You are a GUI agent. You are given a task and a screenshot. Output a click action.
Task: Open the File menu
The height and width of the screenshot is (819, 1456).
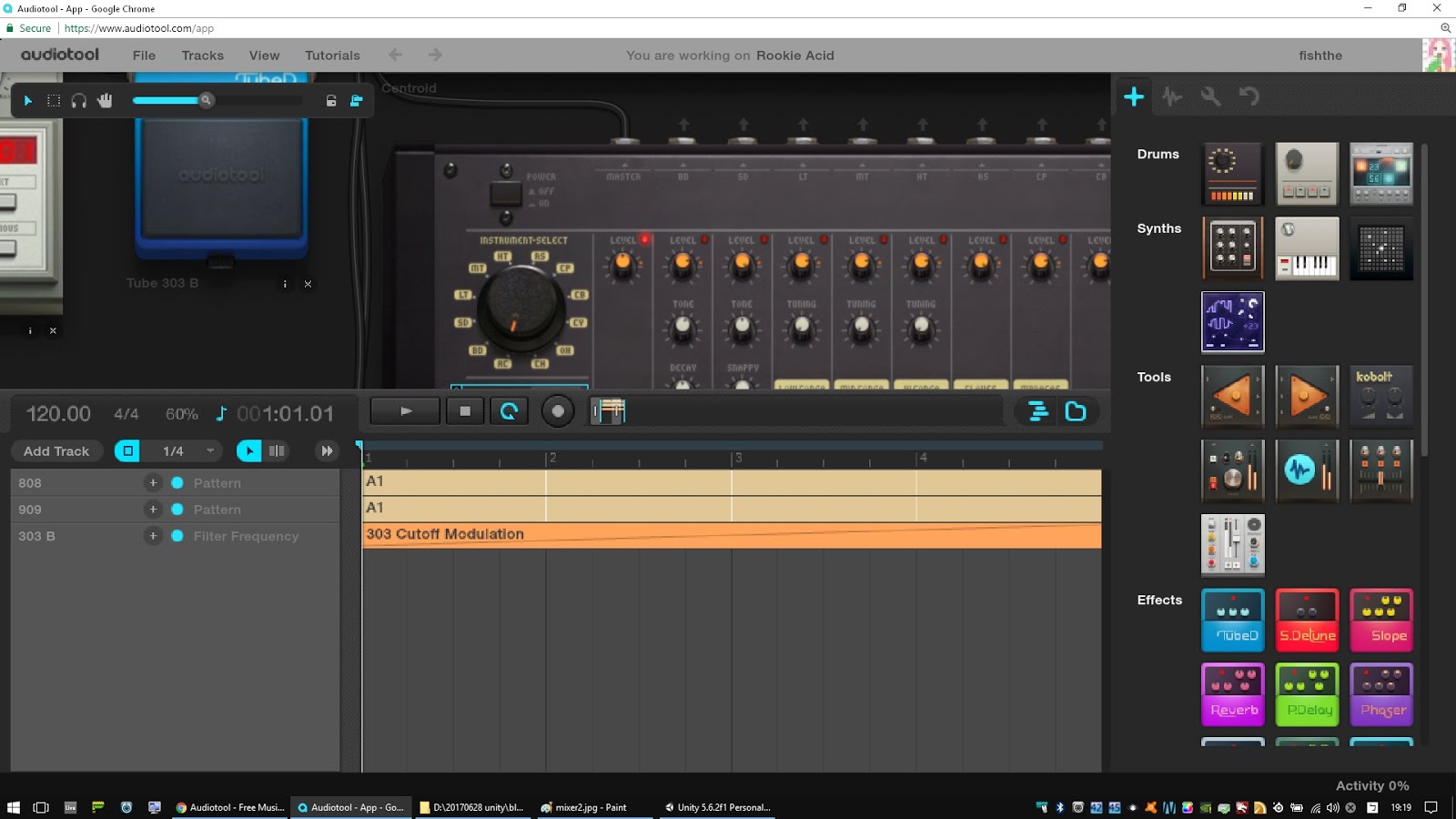coord(144,56)
